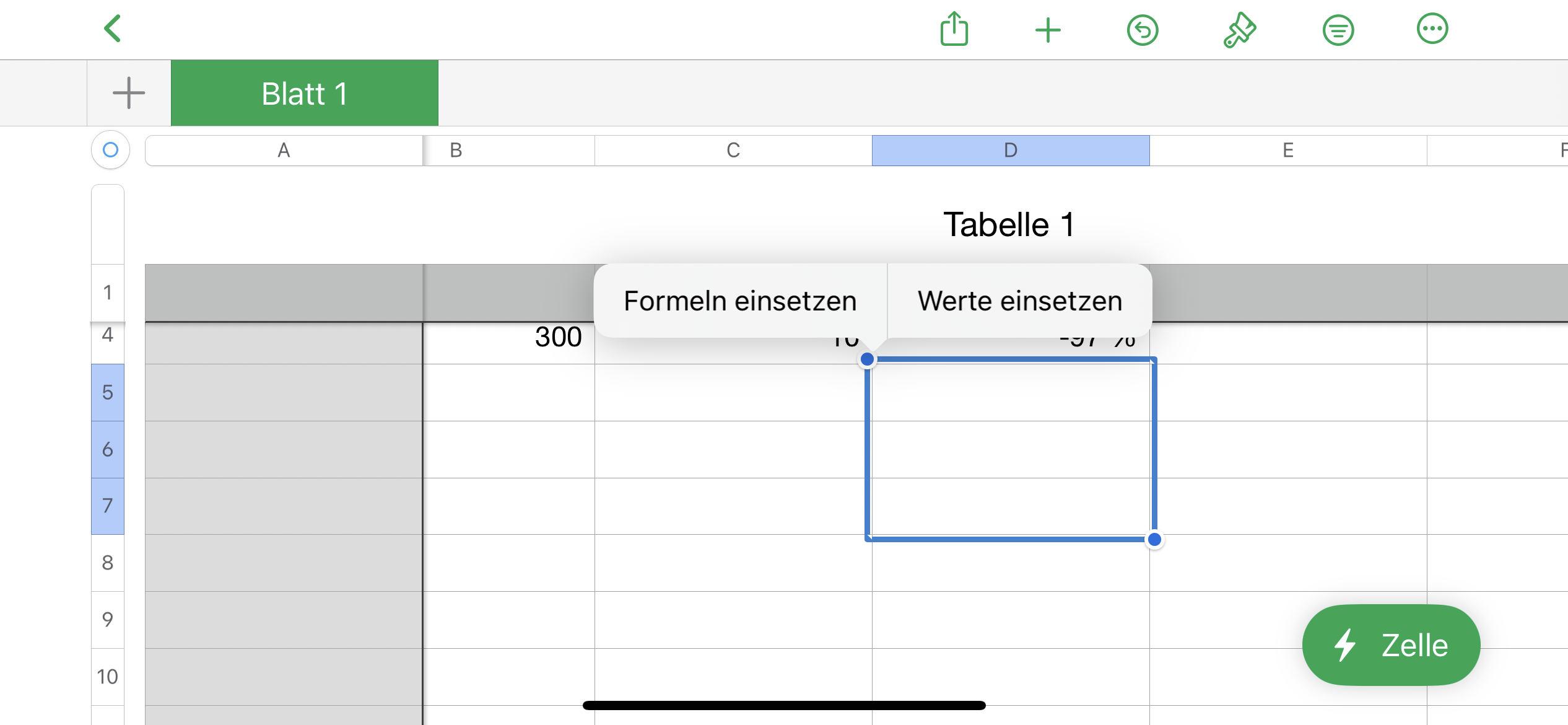This screenshot has height=725, width=1568.
Task: Open the organize filter lines icon
Action: 1338,30
